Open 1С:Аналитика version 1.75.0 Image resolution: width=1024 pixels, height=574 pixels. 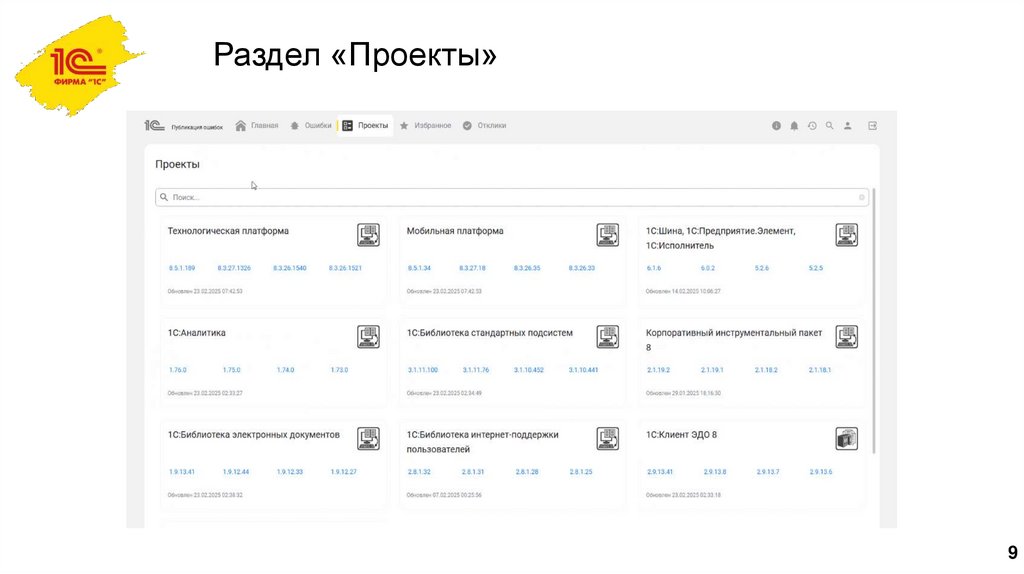click(x=231, y=370)
